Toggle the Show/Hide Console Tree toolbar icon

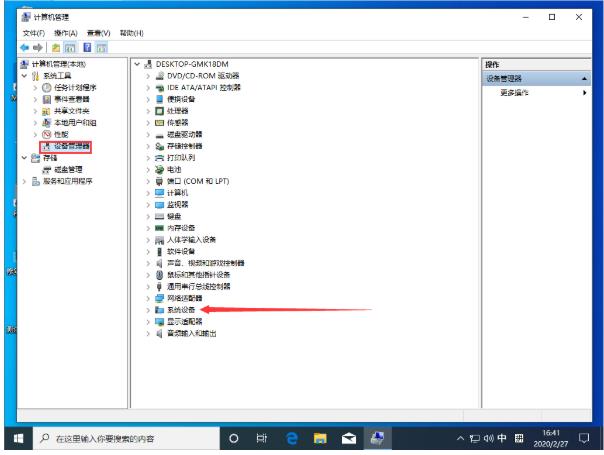(x=70, y=48)
